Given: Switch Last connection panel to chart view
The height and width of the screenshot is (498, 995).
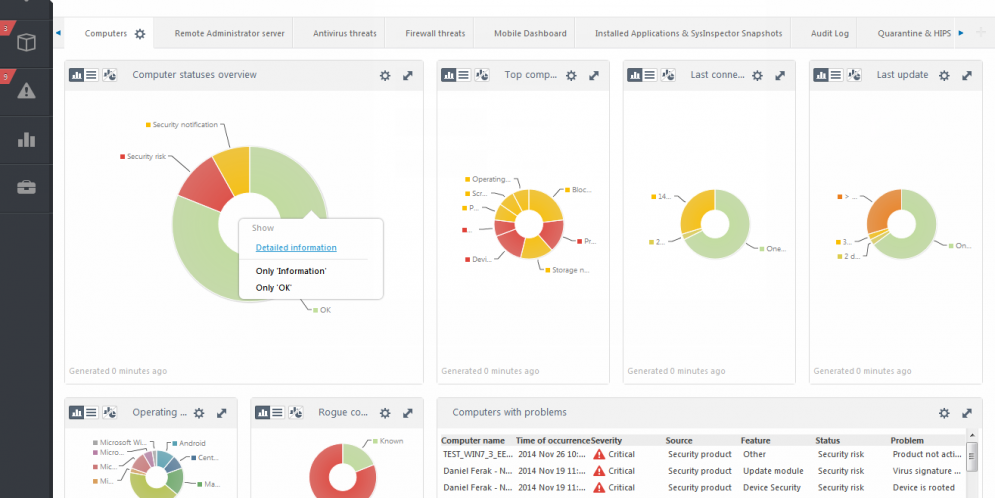Looking at the screenshot, I should click(635, 75).
